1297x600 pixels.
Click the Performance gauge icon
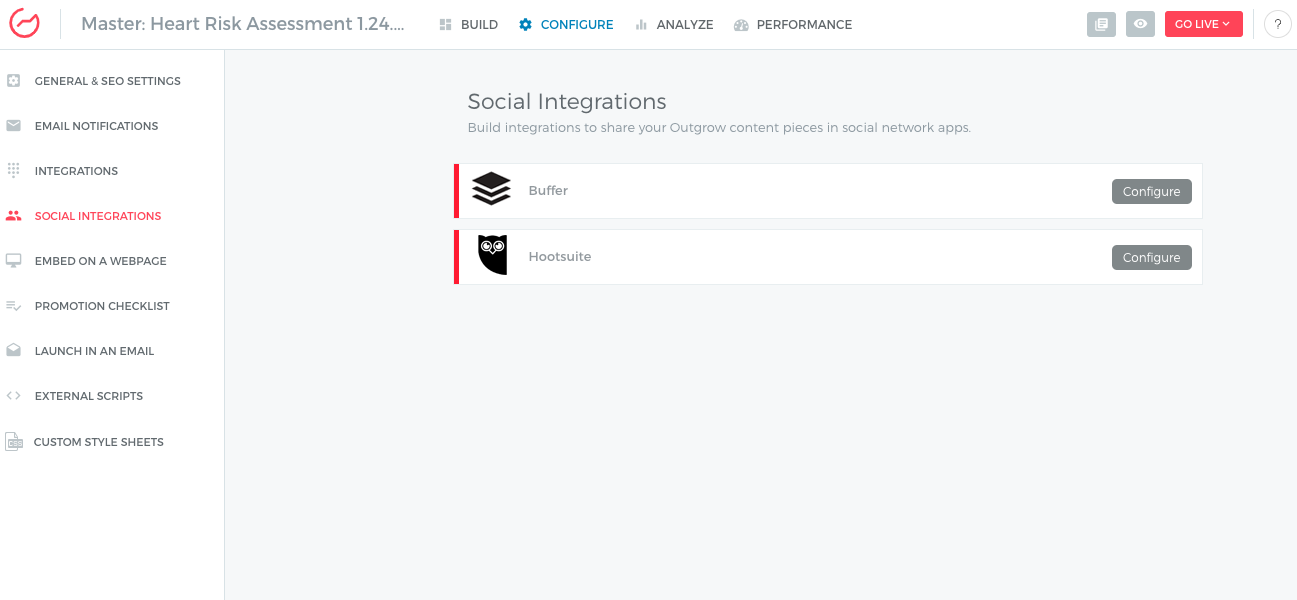point(741,25)
